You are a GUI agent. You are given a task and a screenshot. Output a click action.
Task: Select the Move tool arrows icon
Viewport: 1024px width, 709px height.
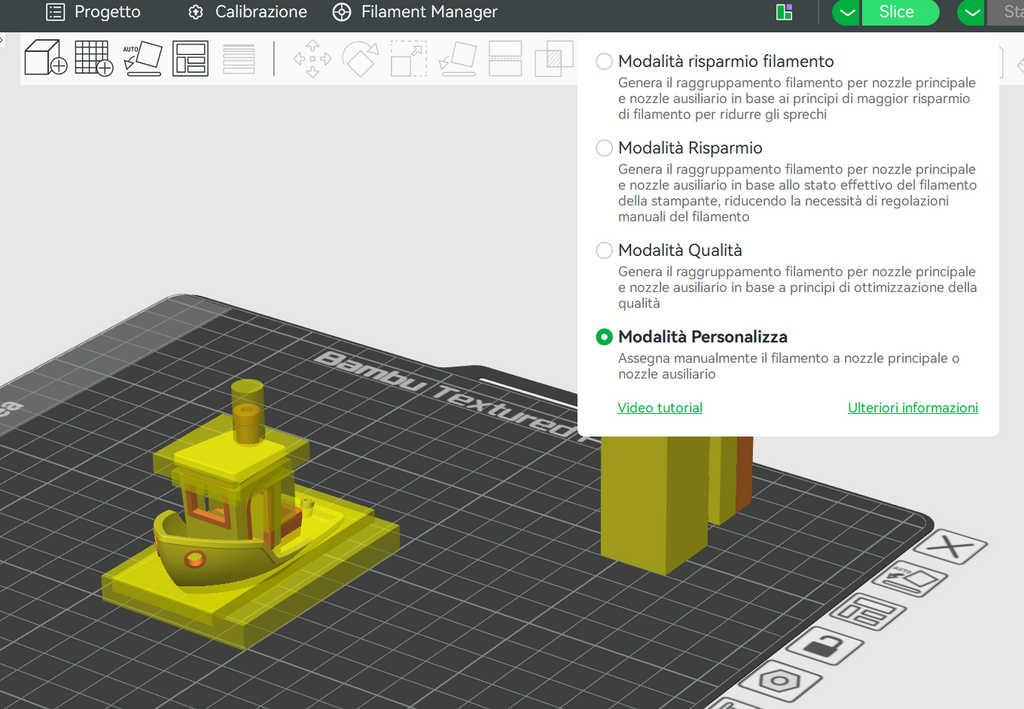coord(312,58)
